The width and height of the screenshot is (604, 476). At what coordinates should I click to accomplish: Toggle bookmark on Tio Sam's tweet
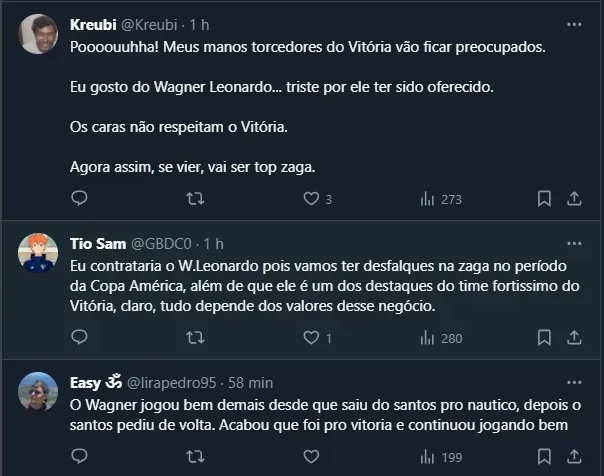[545, 339]
